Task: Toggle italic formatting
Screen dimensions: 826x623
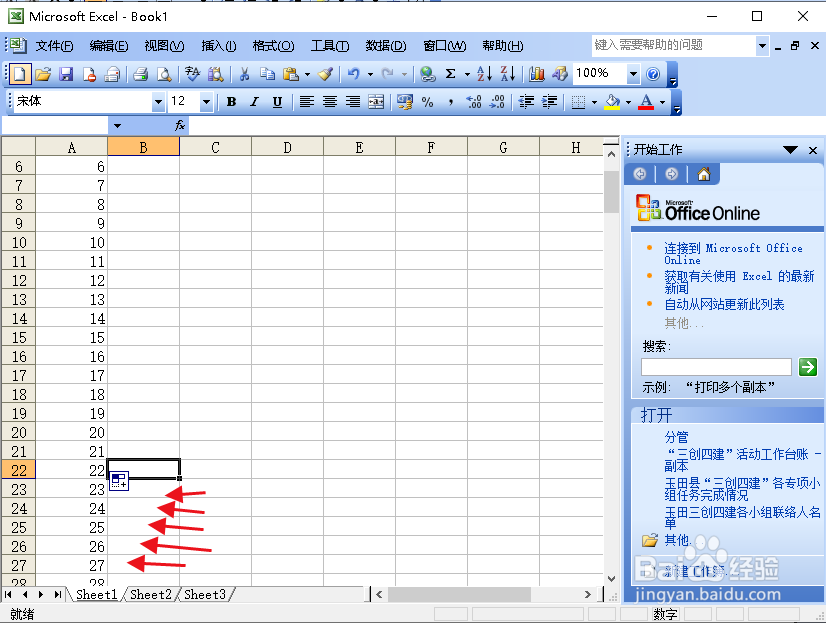Action: (x=254, y=102)
